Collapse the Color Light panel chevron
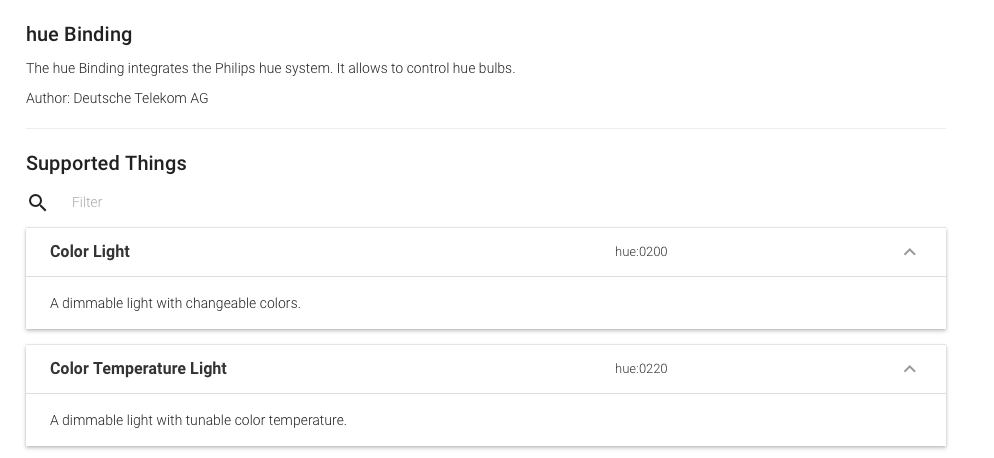Image resolution: width=994 pixels, height=458 pixels. (909, 252)
